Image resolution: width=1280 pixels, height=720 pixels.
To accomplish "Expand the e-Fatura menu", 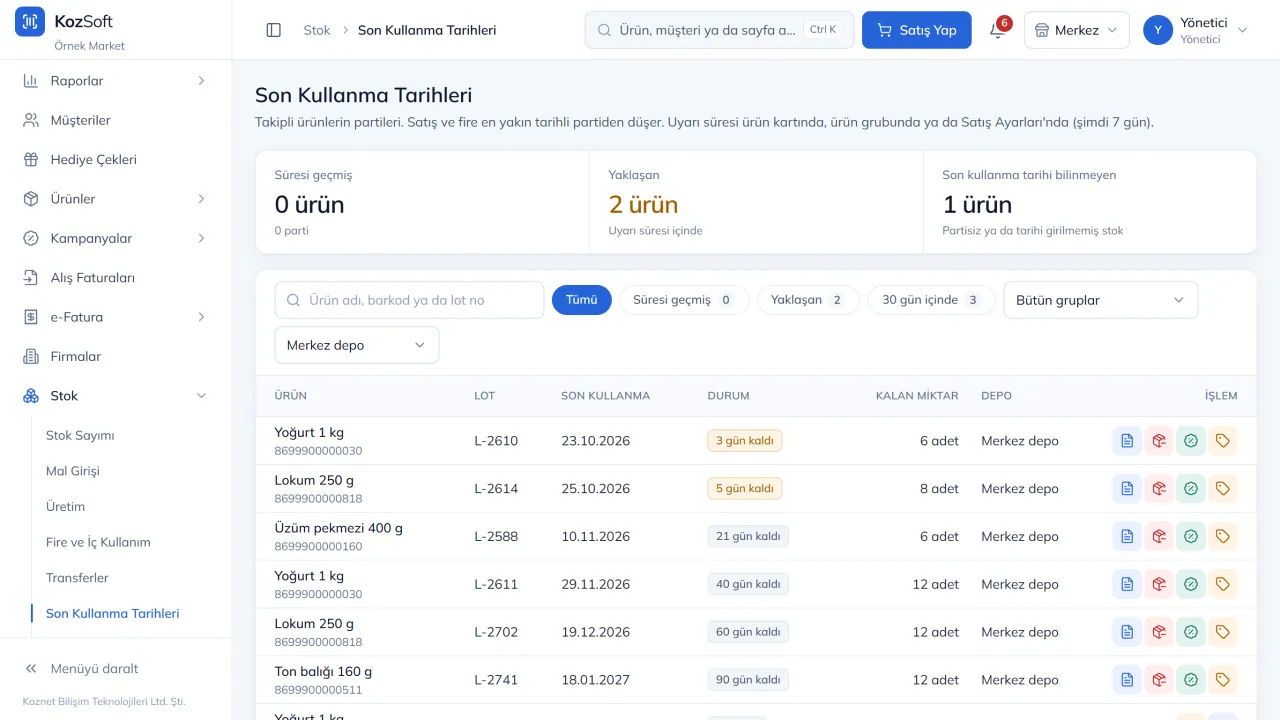I will 115,317.
